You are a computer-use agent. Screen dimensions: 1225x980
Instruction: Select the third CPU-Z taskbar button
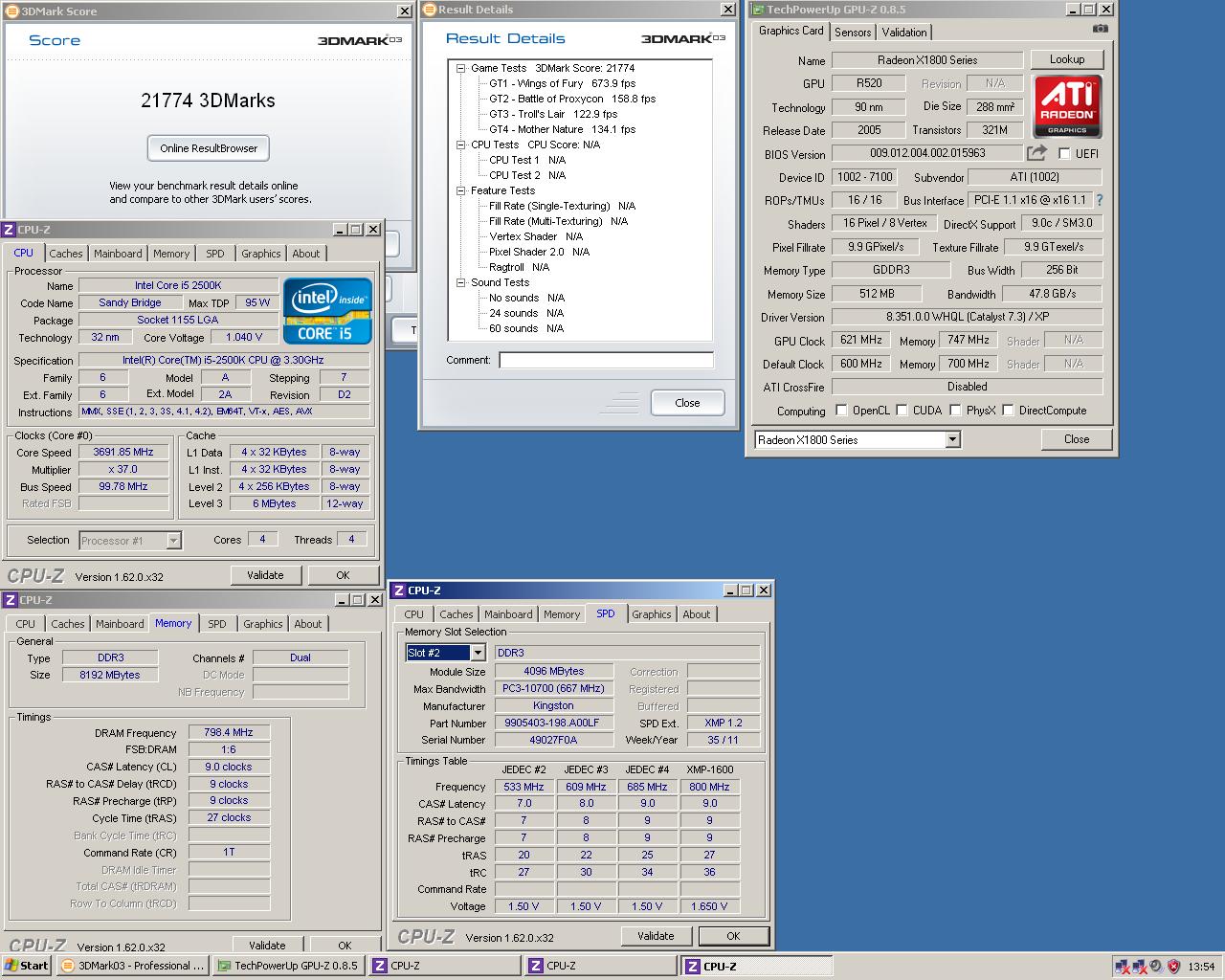coord(756,966)
